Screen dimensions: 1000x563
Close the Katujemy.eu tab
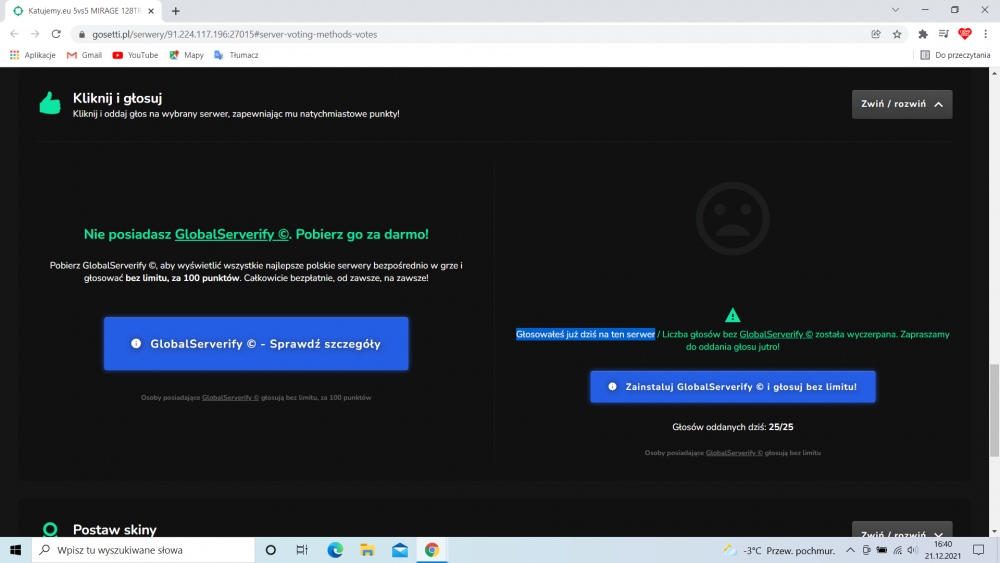coord(151,11)
